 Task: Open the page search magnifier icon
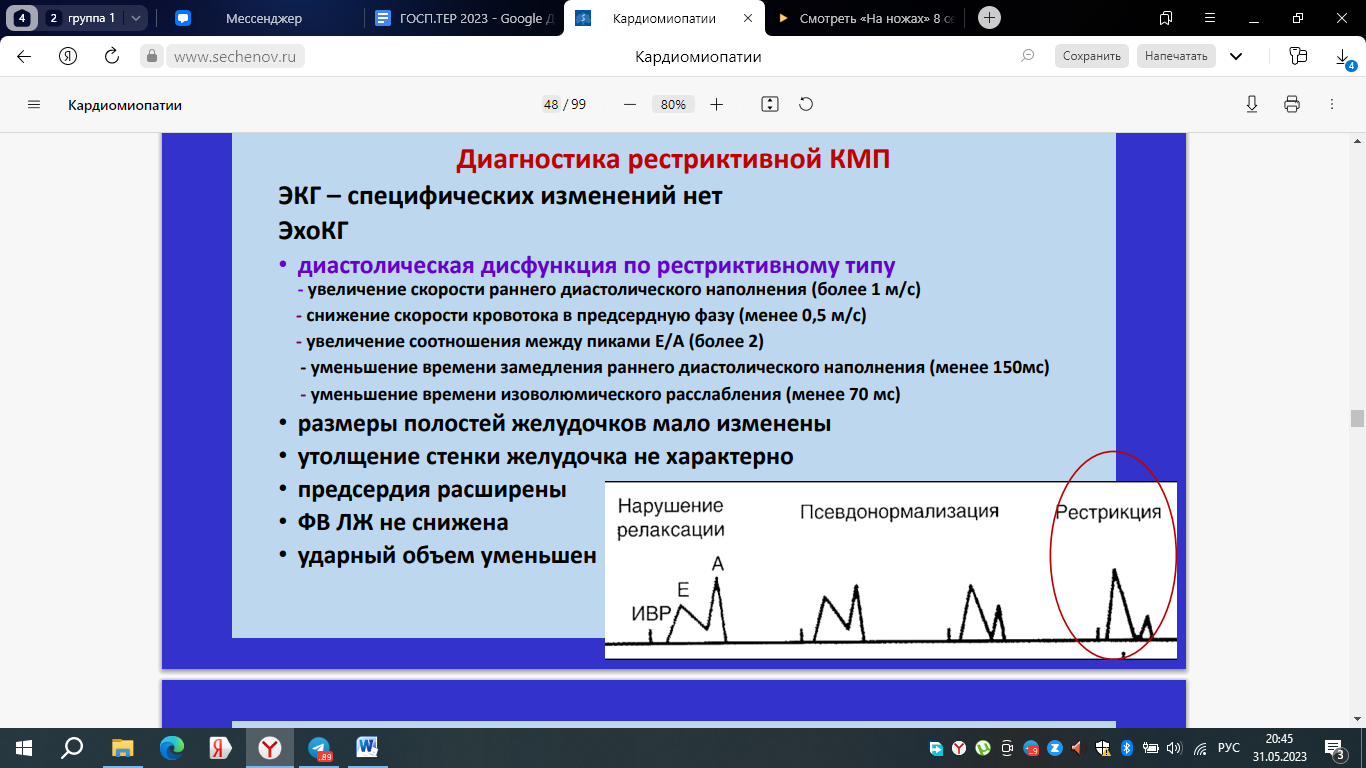pyautogui.click(x=1027, y=56)
